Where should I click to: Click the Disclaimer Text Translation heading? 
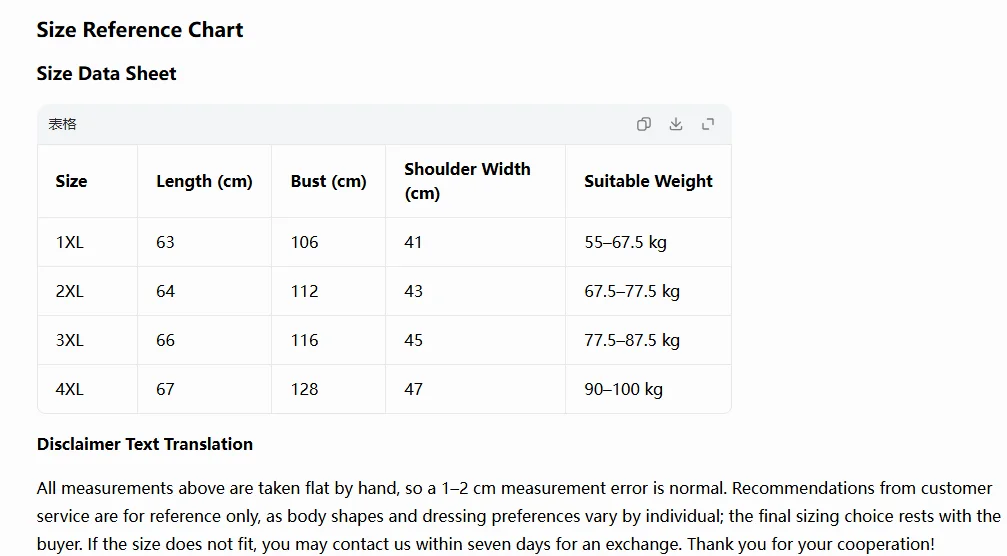click(144, 444)
